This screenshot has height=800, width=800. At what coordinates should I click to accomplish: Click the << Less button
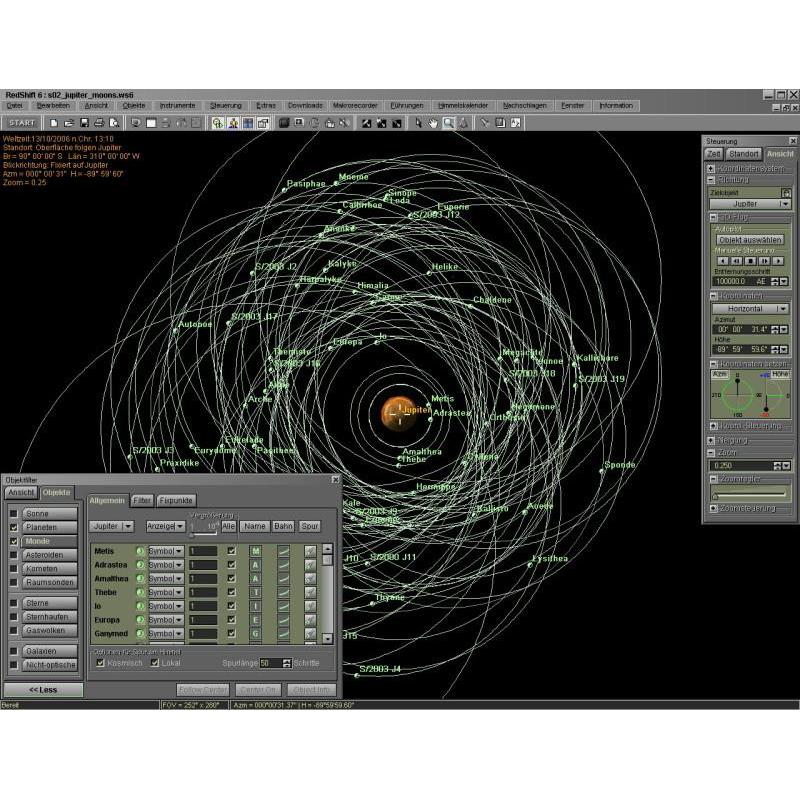[42, 690]
